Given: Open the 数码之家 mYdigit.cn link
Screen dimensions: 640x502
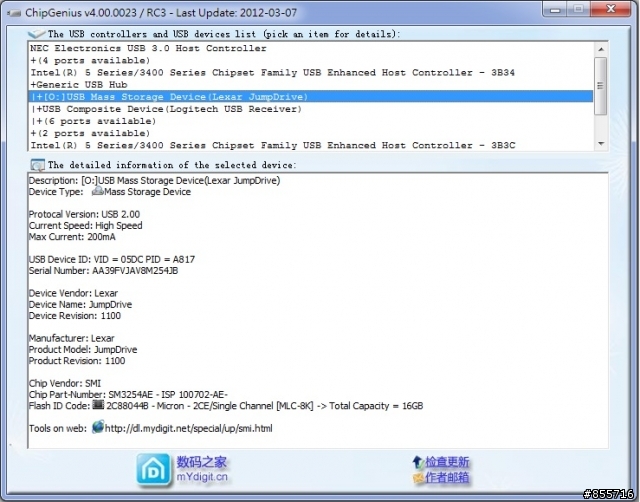Looking at the screenshot, I should pos(202,469).
